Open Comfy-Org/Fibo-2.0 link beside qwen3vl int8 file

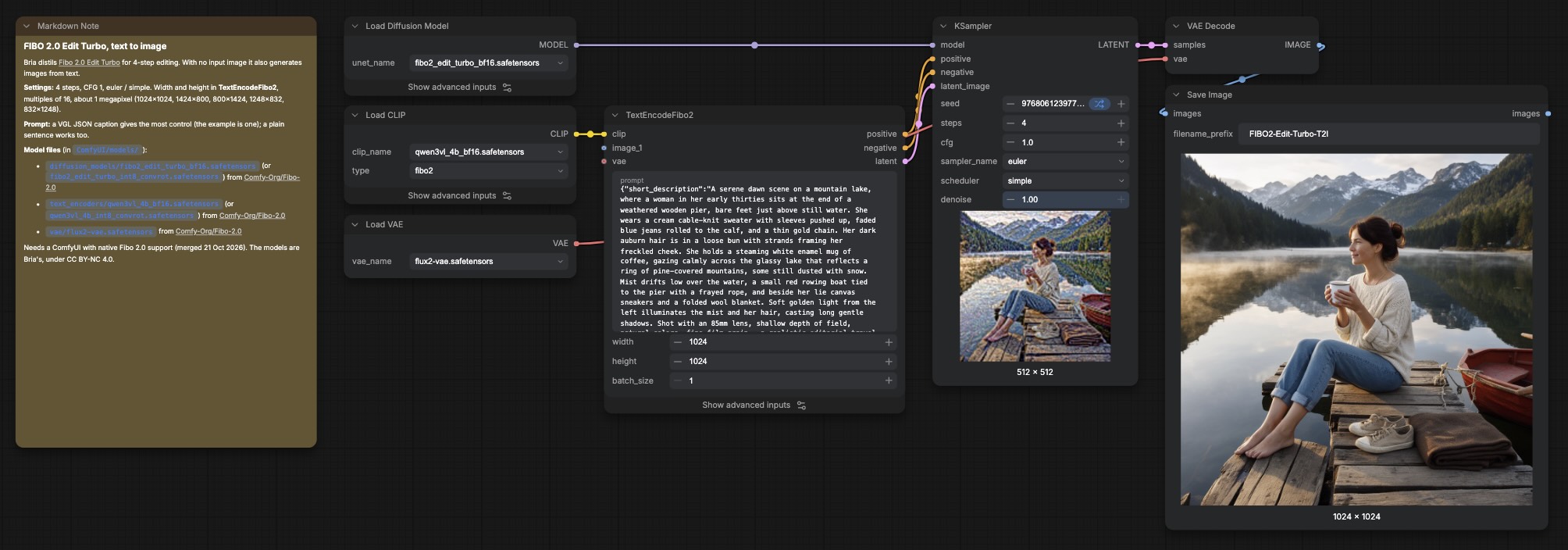point(252,216)
